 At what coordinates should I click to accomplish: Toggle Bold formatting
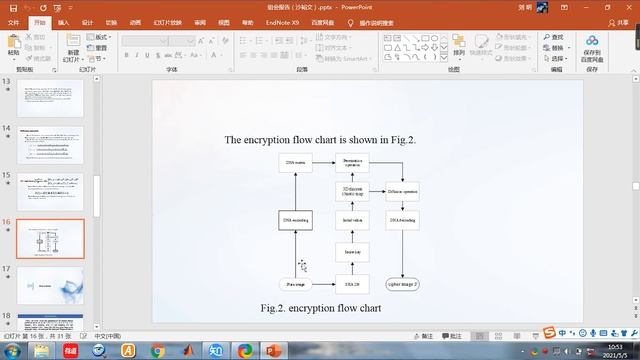127,55
